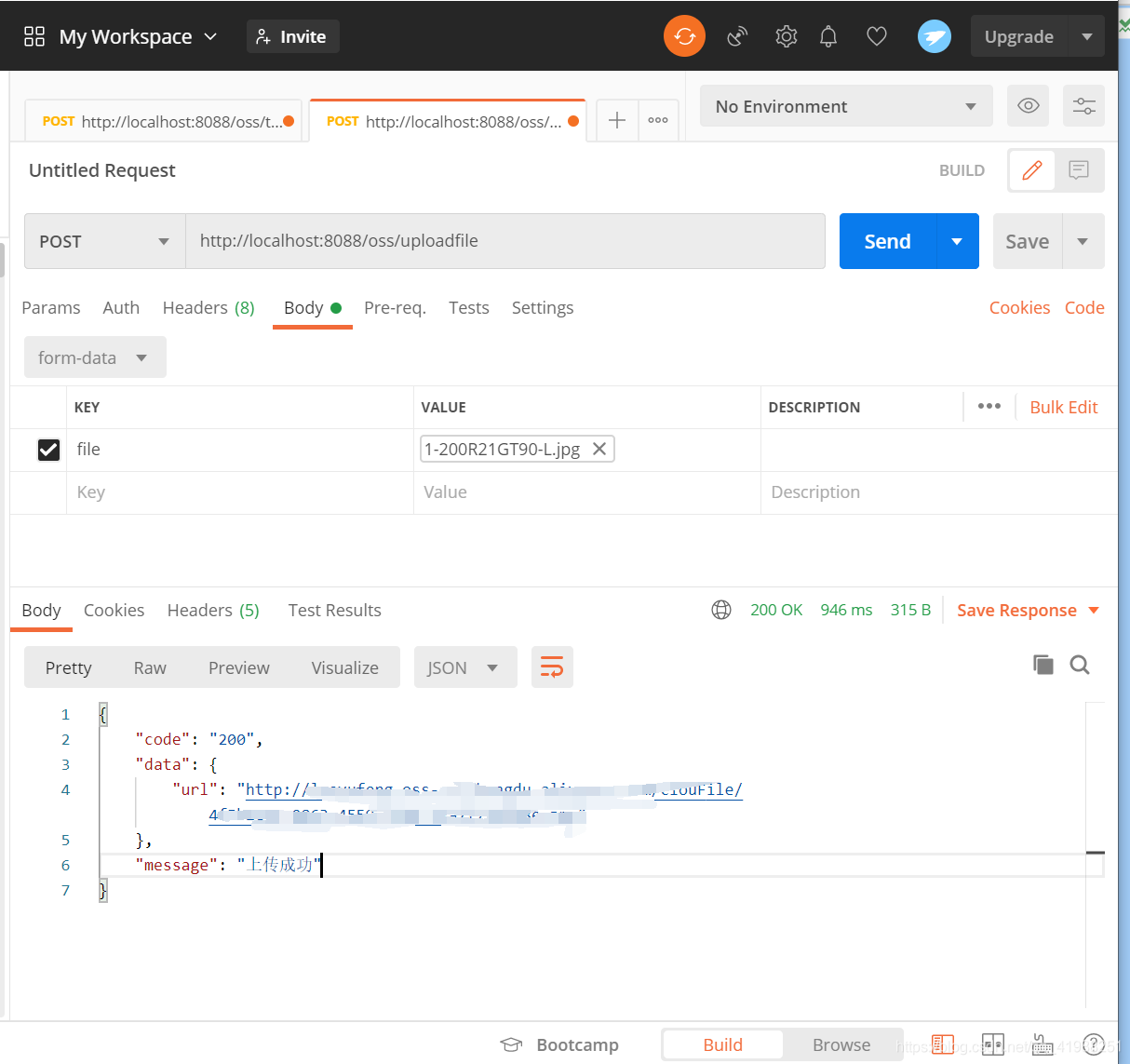Uncheck the file row checkbox
This screenshot has height=1064, width=1130.
[48, 450]
